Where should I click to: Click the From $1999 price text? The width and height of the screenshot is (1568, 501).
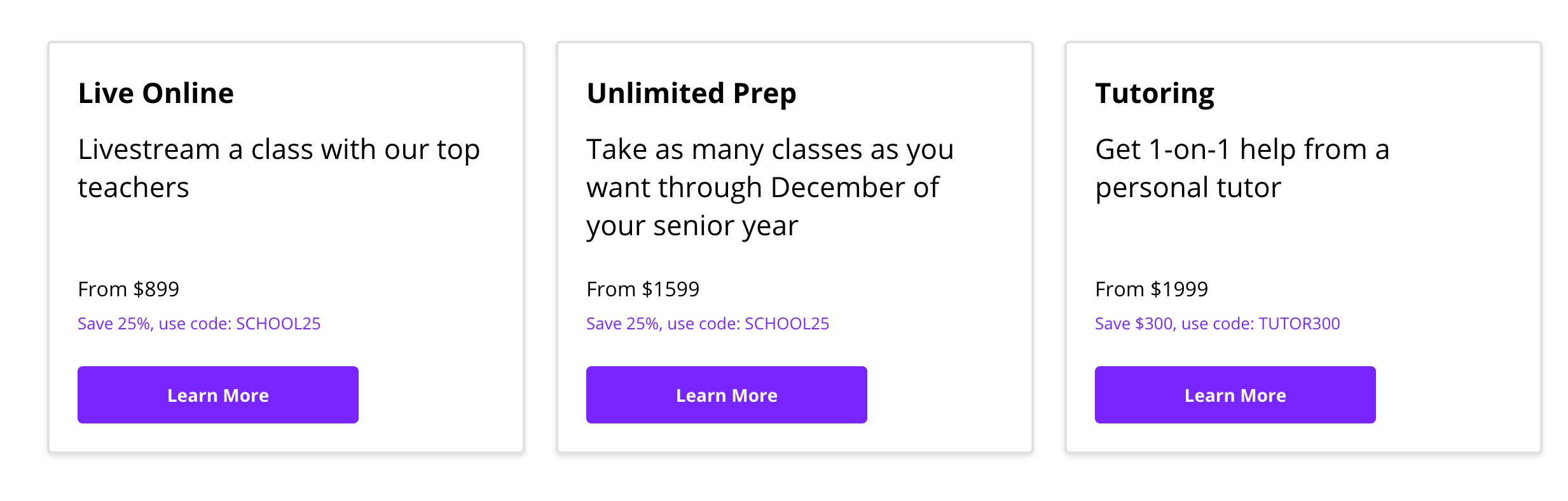coord(1152,289)
